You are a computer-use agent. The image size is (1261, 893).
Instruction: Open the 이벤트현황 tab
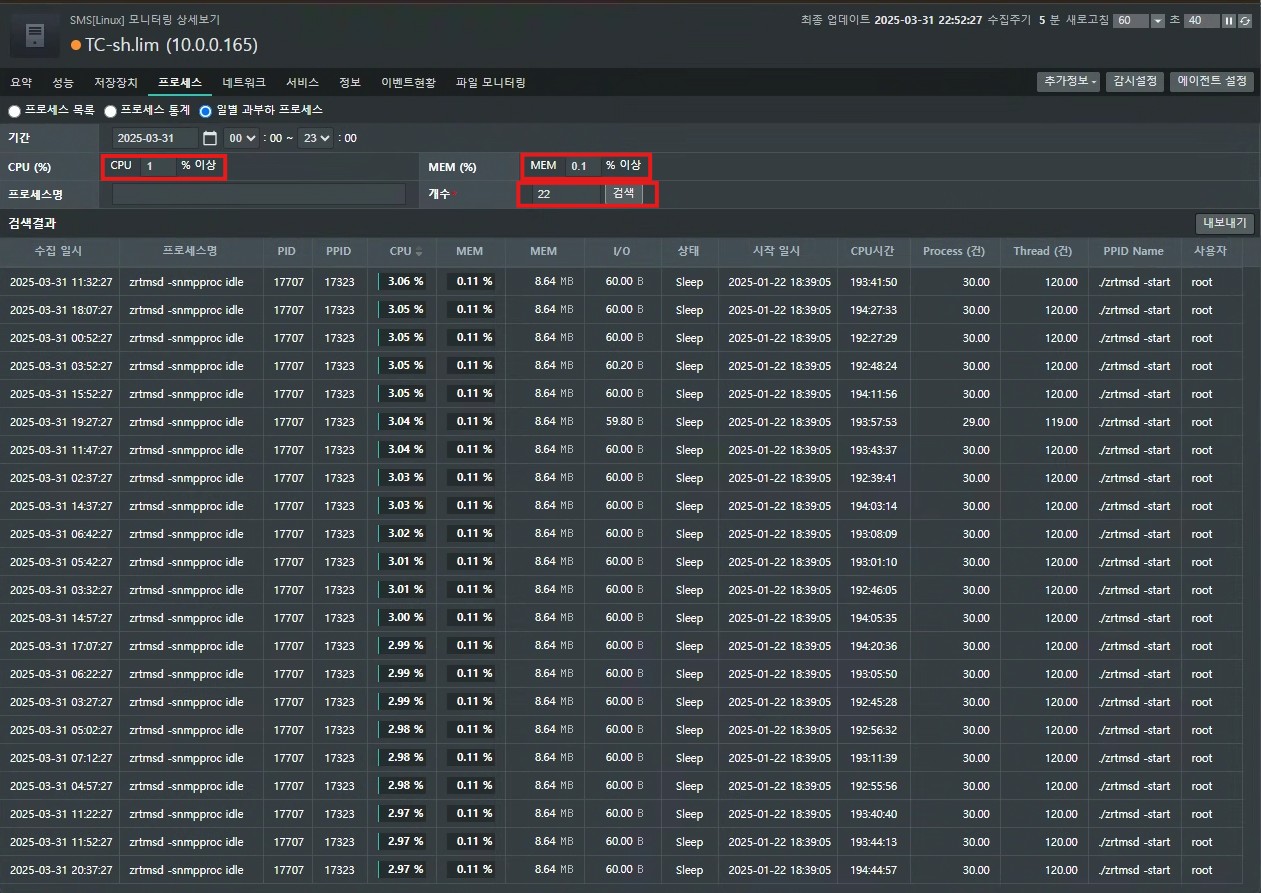point(408,82)
